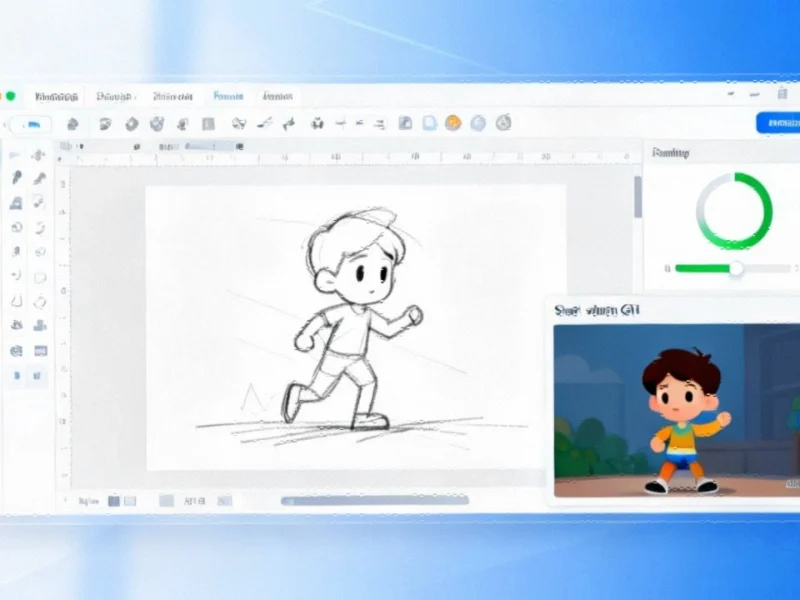Select the move tool atop left toolbox

pyautogui.click(x=39, y=155)
